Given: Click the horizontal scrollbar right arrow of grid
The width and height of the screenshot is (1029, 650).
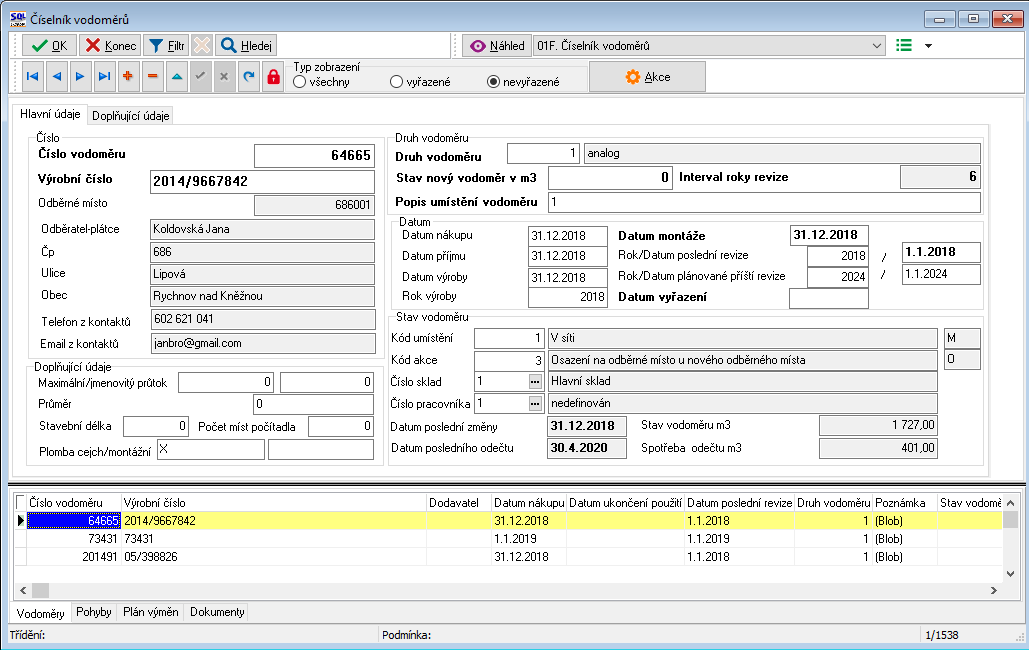Looking at the screenshot, I should pyautogui.click(x=994, y=590).
